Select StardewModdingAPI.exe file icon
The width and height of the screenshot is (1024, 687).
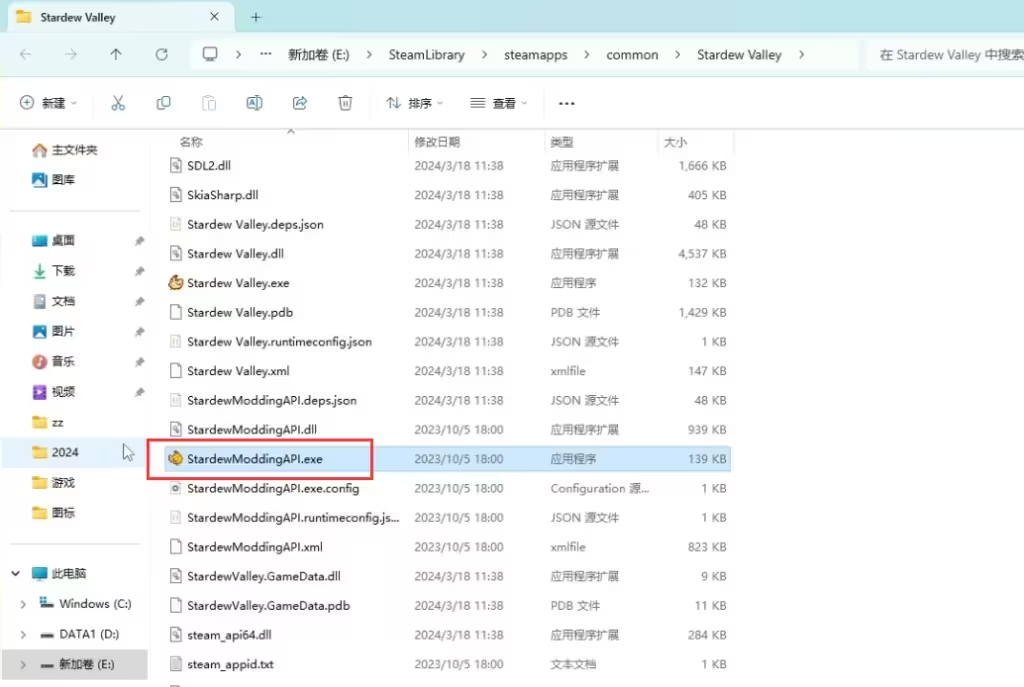pyautogui.click(x=175, y=459)
